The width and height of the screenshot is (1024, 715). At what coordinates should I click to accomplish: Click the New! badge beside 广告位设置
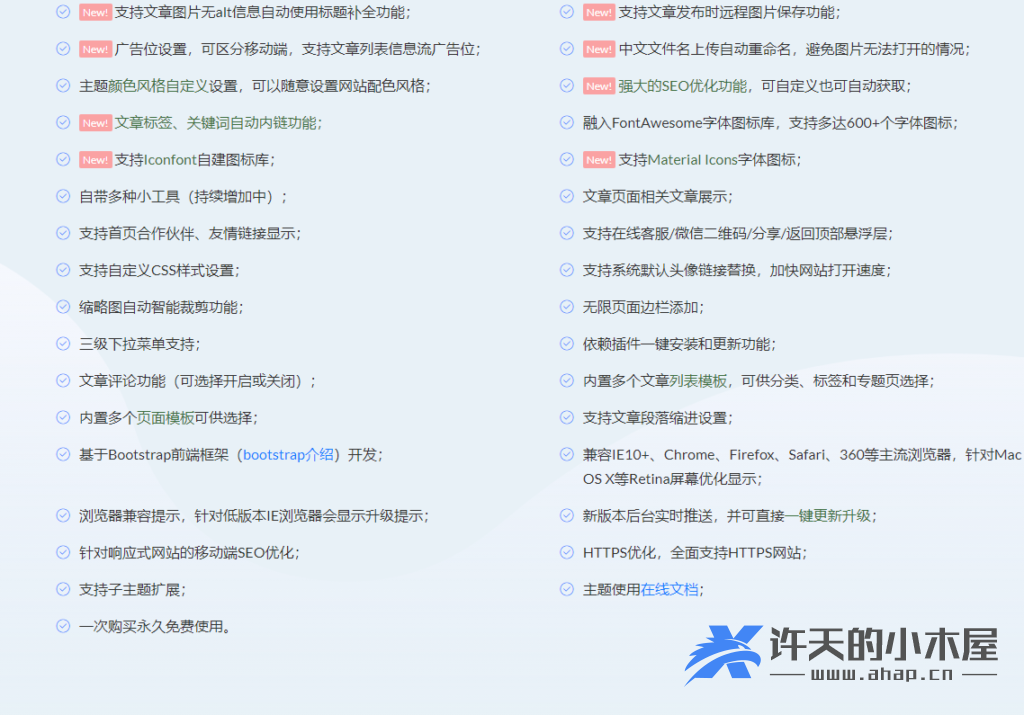click(x=95, y=50)
